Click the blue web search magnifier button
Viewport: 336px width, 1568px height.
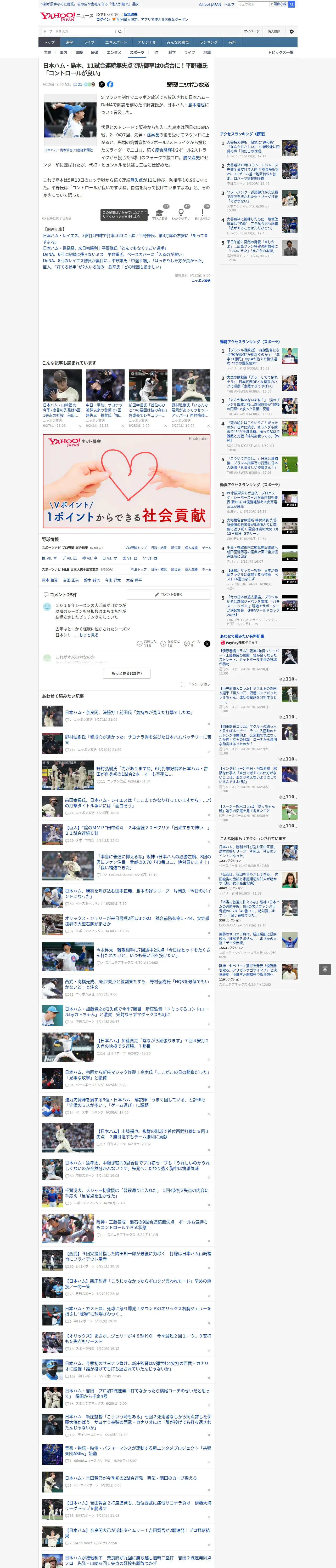tap(292, 4)
